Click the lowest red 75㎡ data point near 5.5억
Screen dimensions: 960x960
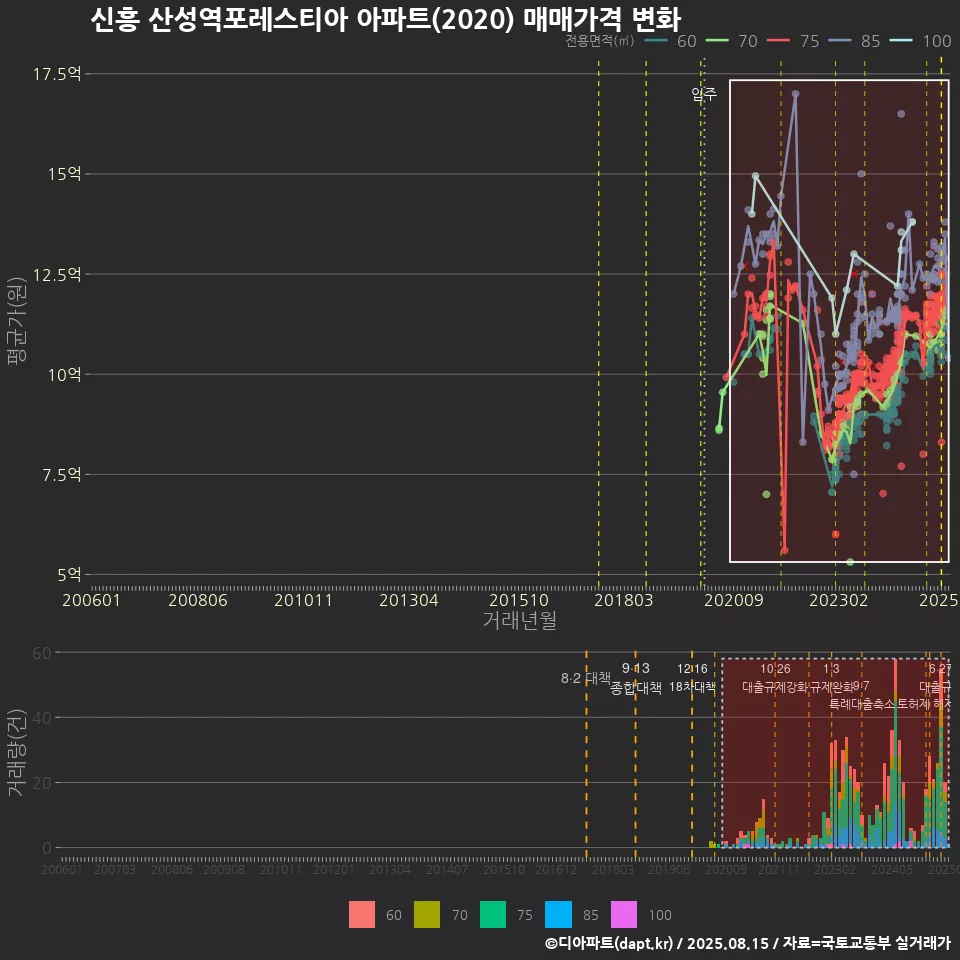[x=784, y=550]
